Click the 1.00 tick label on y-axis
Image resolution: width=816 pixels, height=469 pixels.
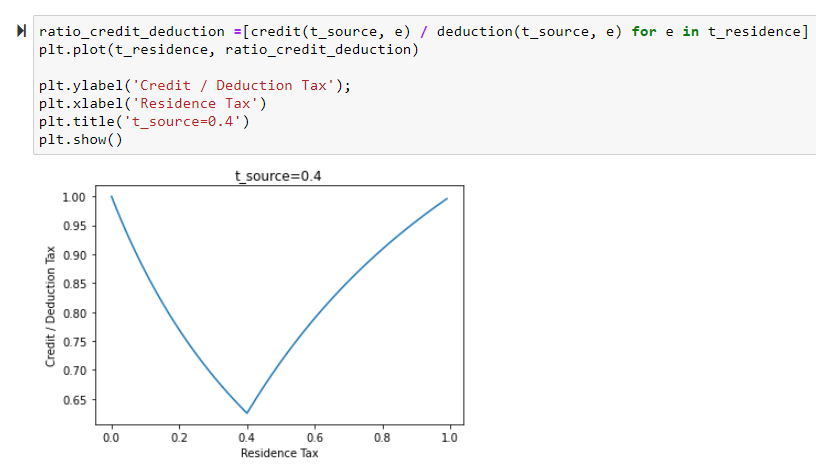pos(74,197)
